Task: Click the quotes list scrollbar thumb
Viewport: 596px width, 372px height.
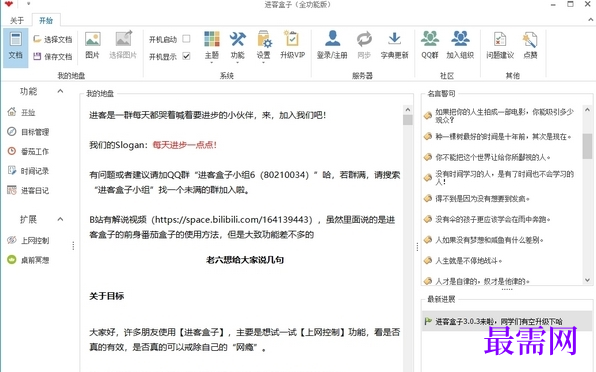Action: tap(587, 146)
